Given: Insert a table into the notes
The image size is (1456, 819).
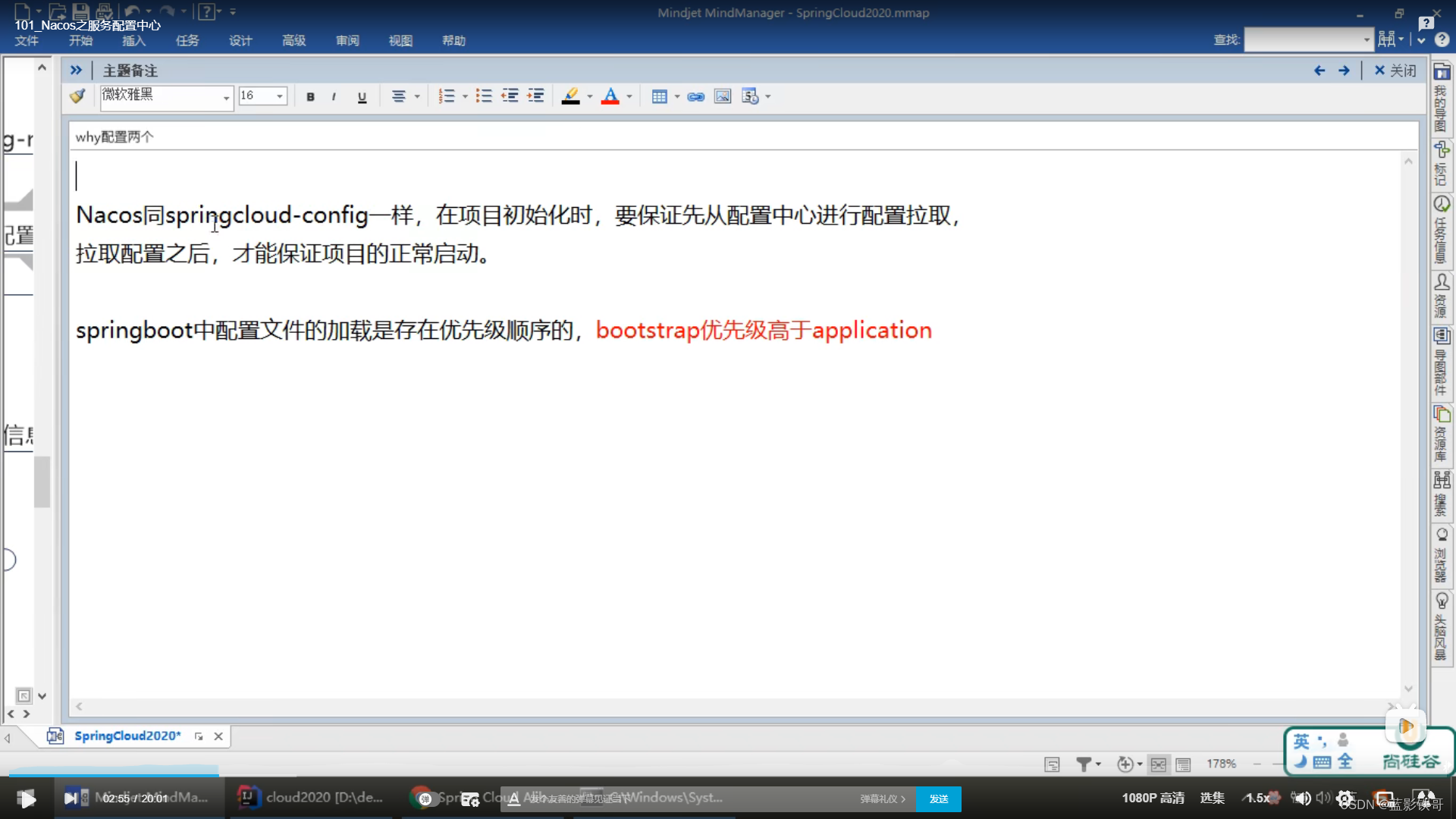Looking at the screenshot, I should click(660, 96).
